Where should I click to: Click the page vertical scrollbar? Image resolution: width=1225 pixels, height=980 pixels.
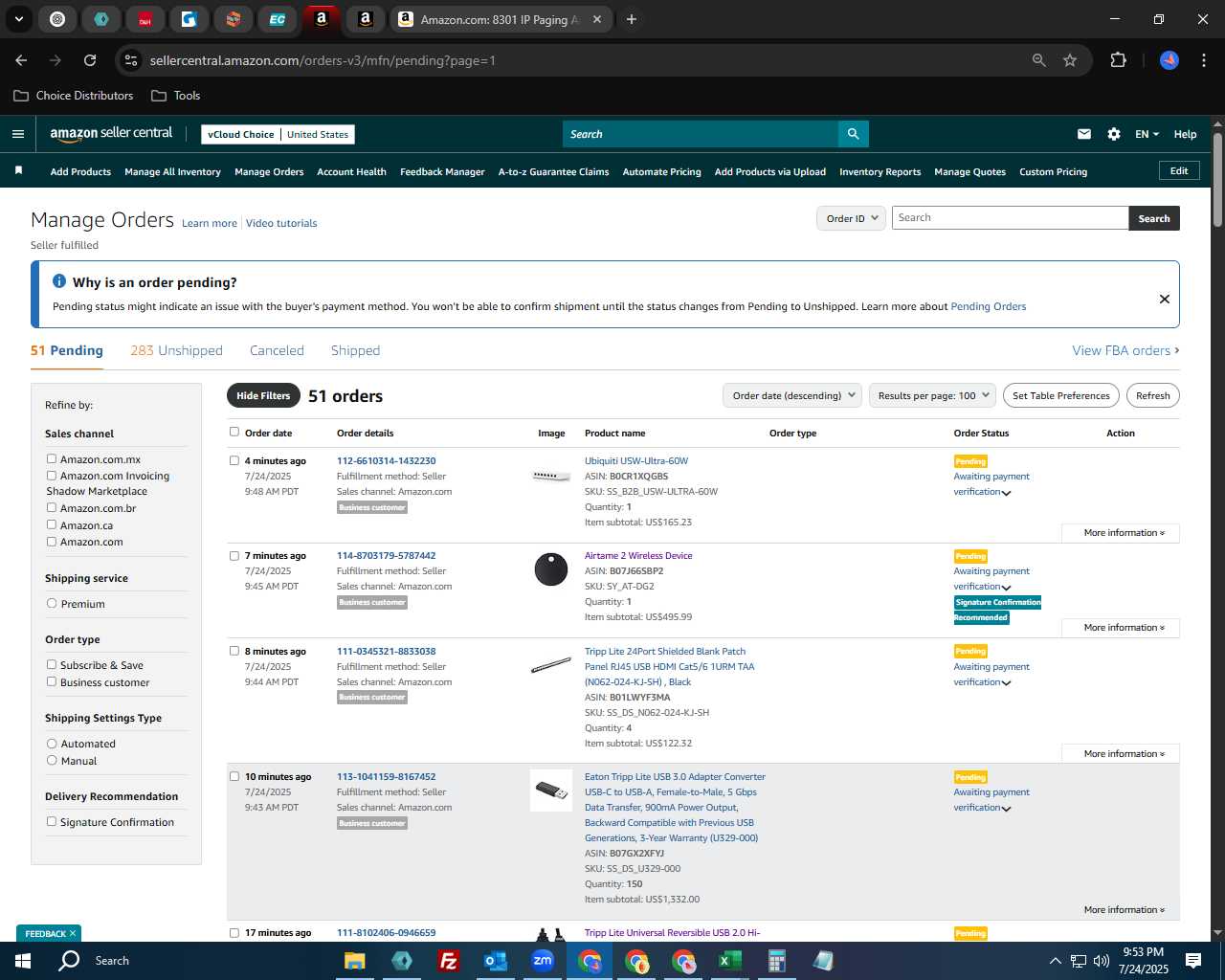(x=1217, y=180)
